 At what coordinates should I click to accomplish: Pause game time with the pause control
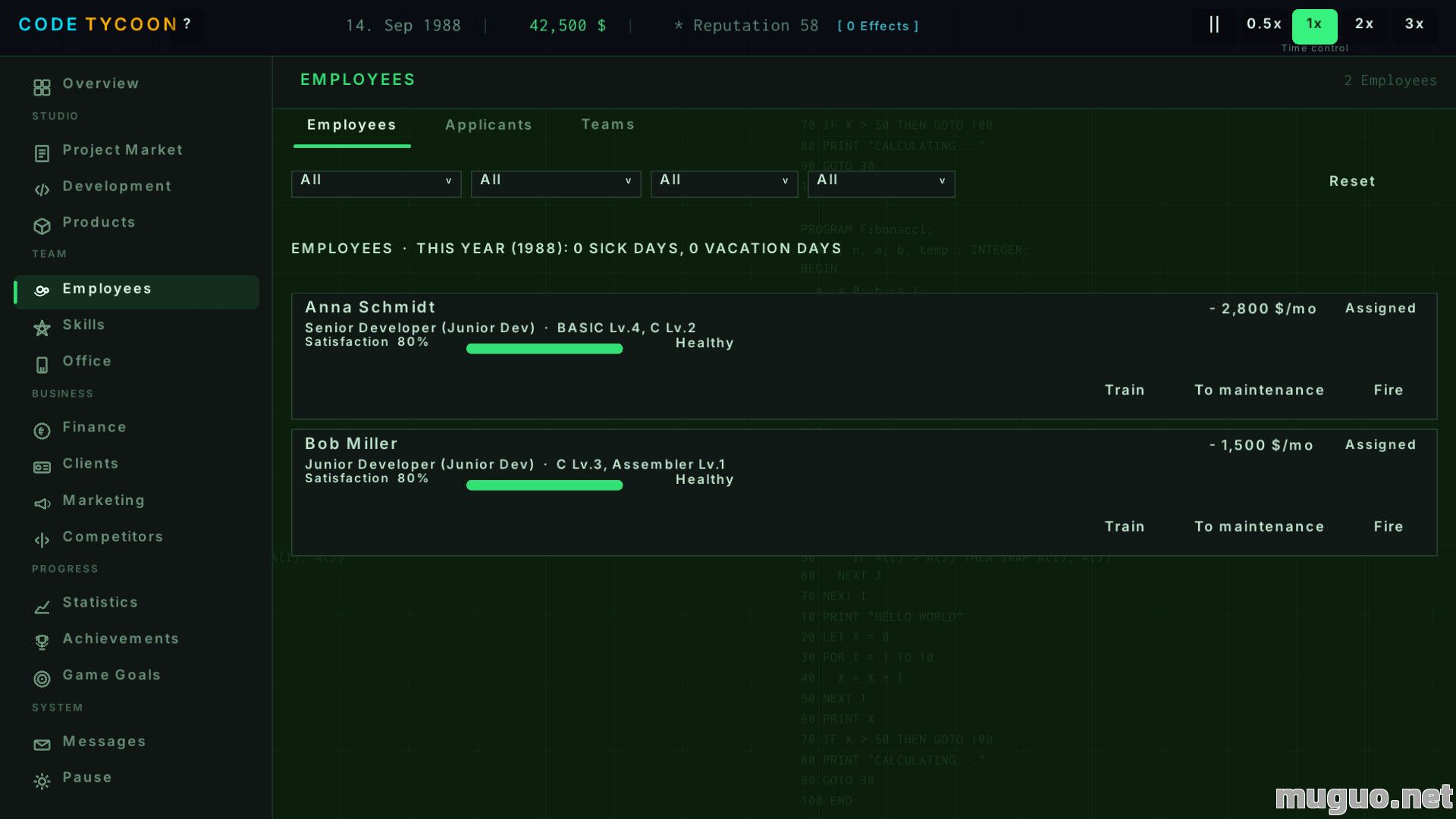point(1214,24)
